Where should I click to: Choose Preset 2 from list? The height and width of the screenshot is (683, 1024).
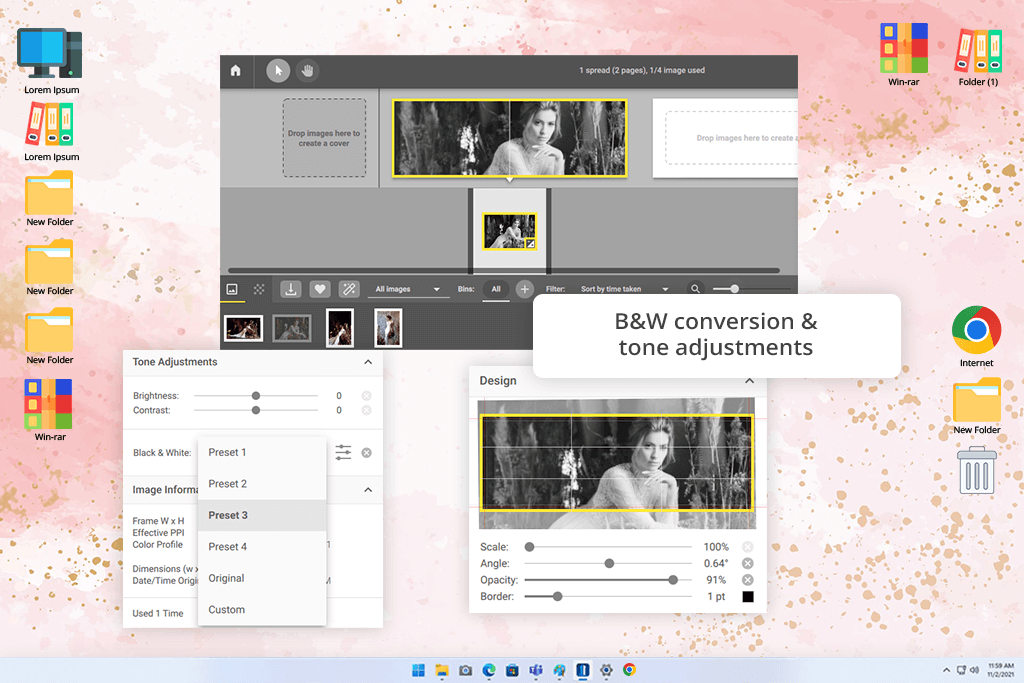pyautogui.click(x=262, y=484)
